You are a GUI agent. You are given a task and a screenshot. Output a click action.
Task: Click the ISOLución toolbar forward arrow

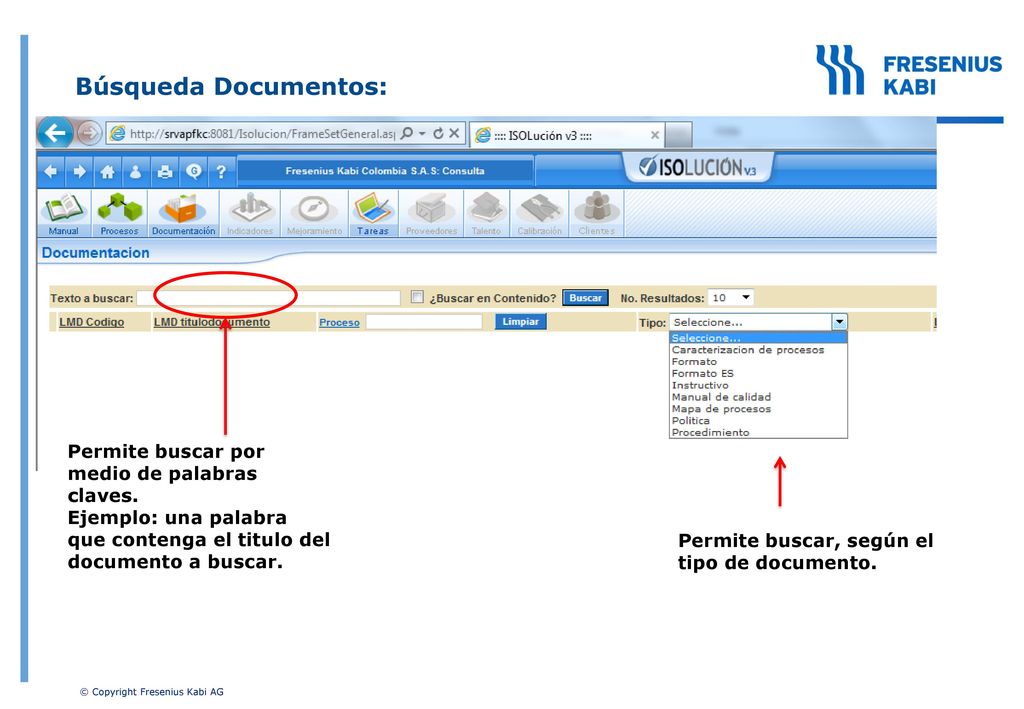click(80, 171)
